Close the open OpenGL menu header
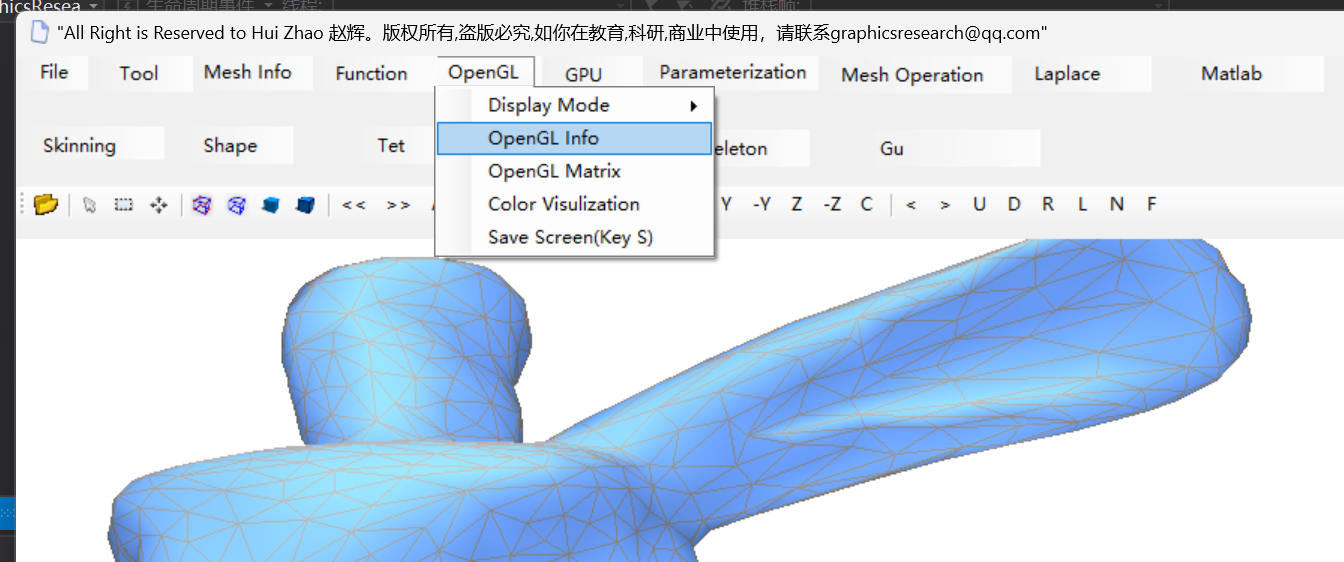This screenshot has height=562, width=1344. (485, 72)
